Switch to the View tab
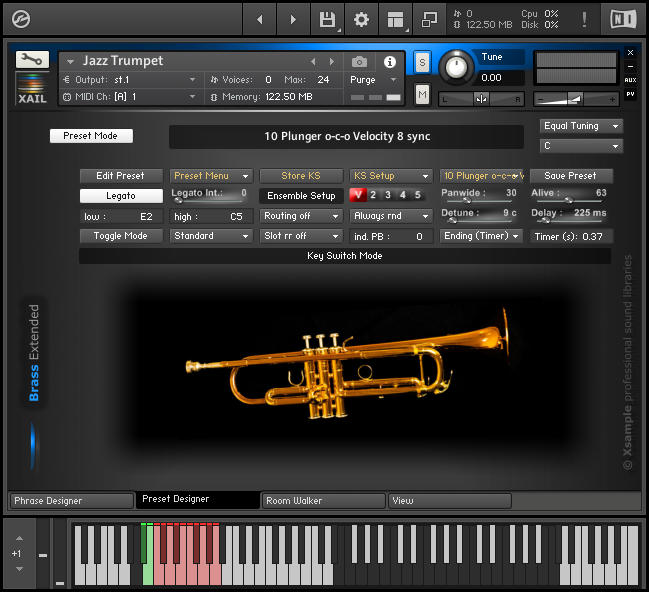Screen dimensions: 649x592 pos(450,501)
